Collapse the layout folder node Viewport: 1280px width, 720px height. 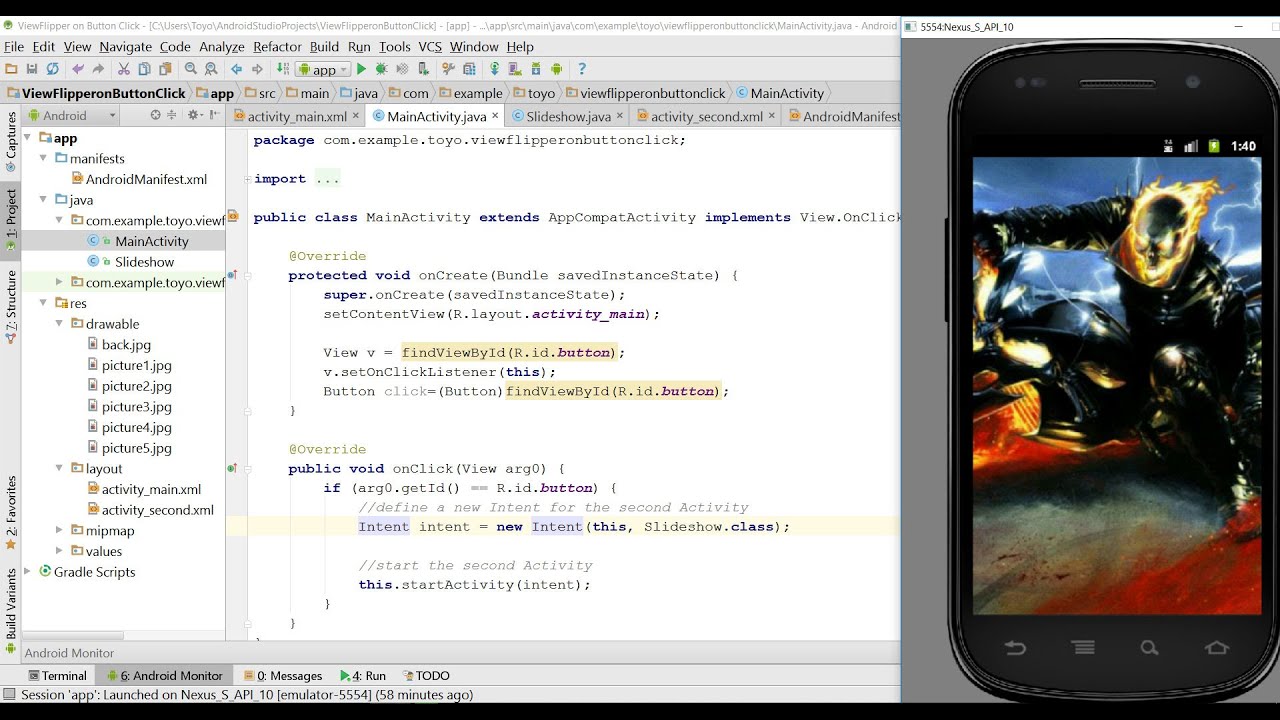(59, 468)
